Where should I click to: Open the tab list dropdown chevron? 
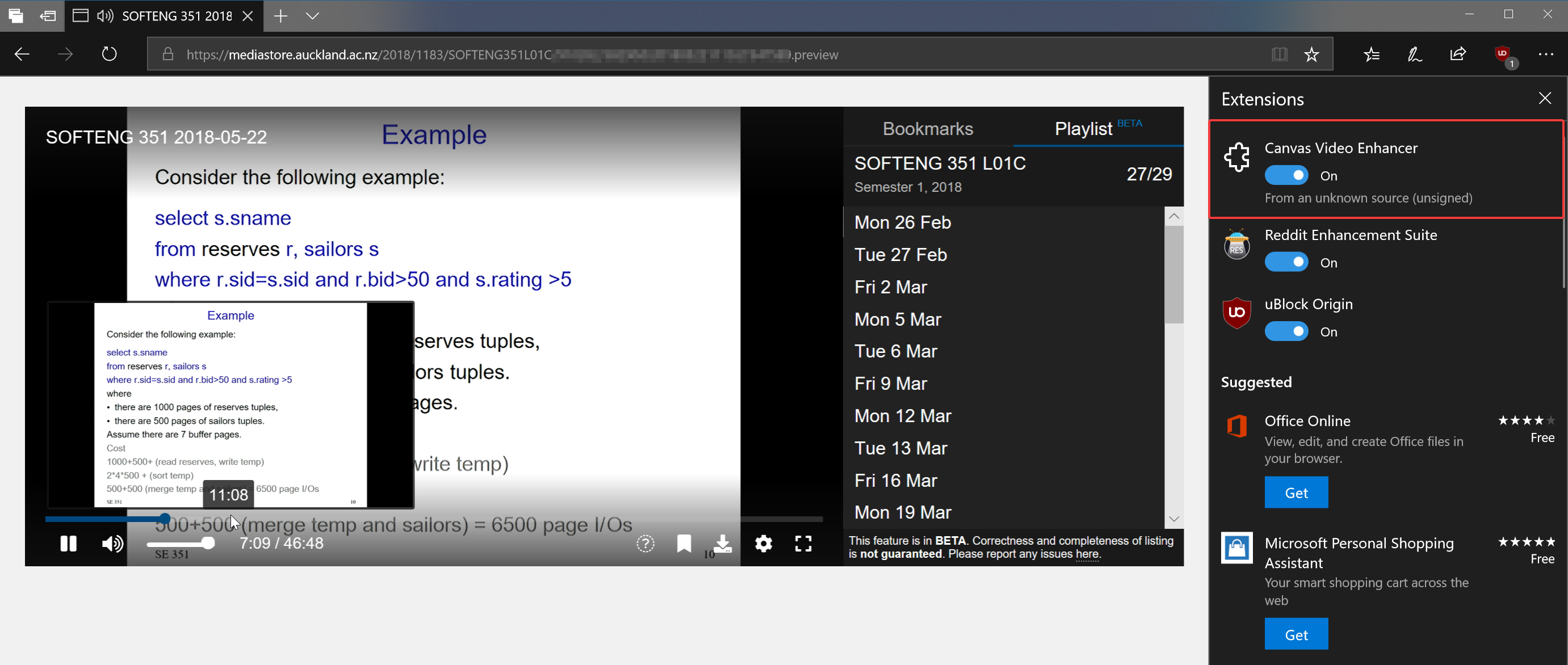(x=312, y=16)
